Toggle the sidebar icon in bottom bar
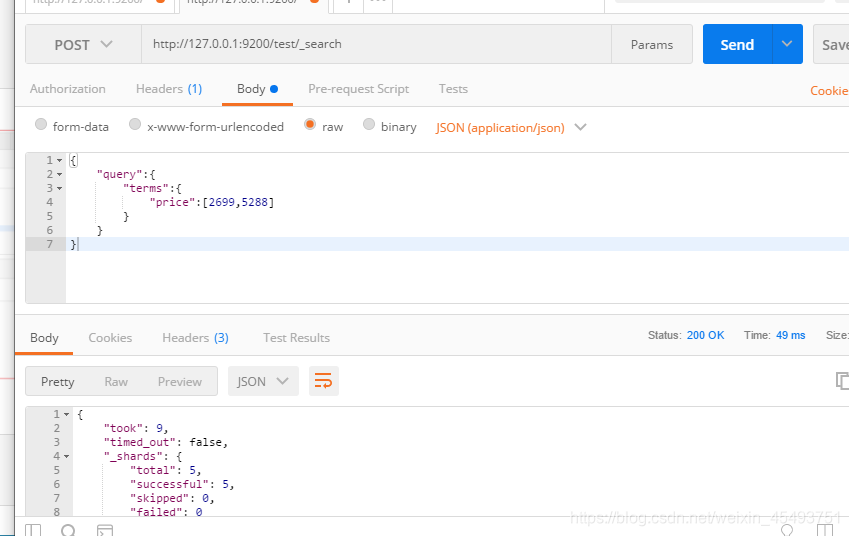 coord(33,530)
